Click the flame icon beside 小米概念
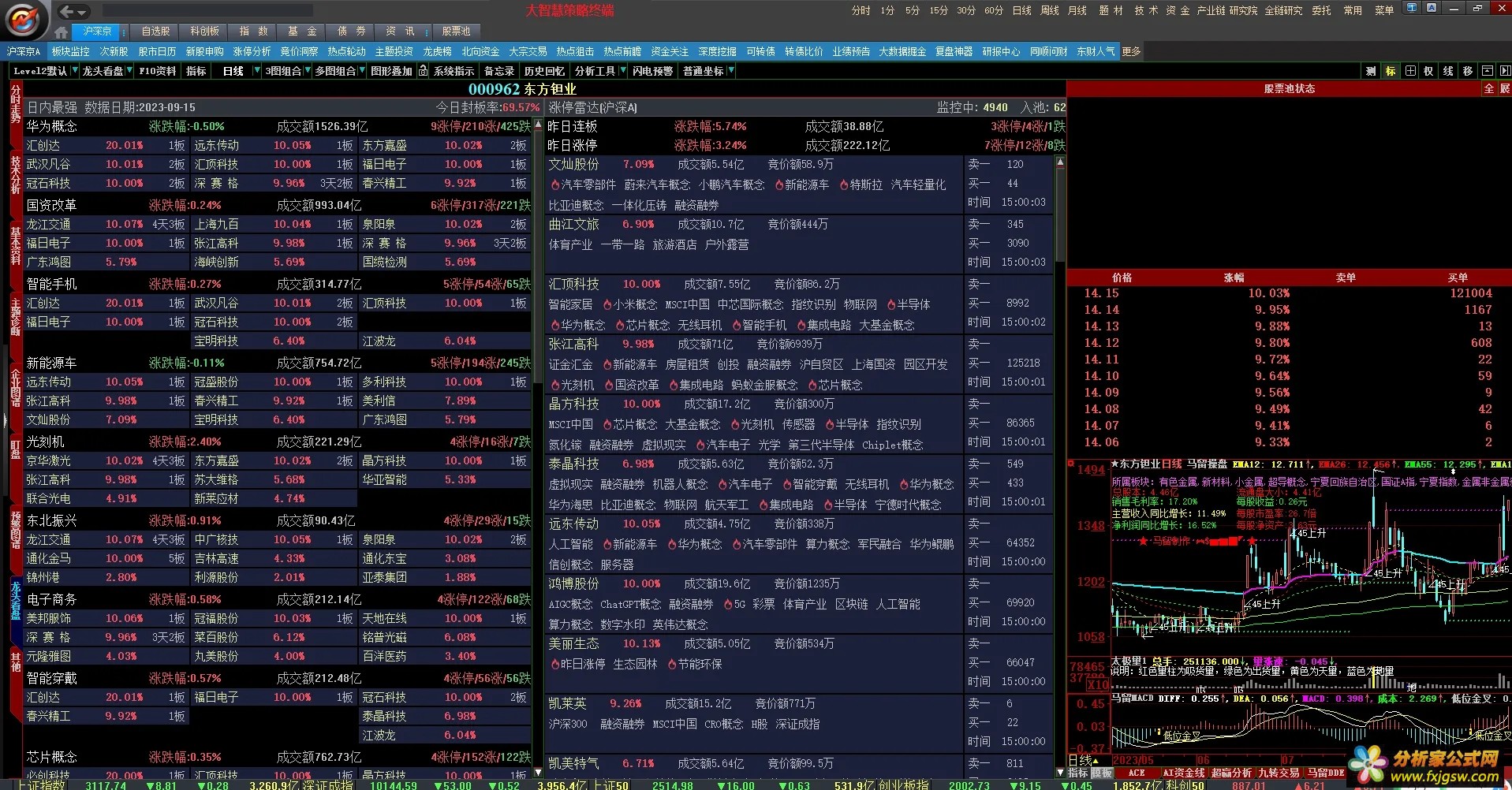The height and width of the screenshot is (790, 1512). pos(607,304)
